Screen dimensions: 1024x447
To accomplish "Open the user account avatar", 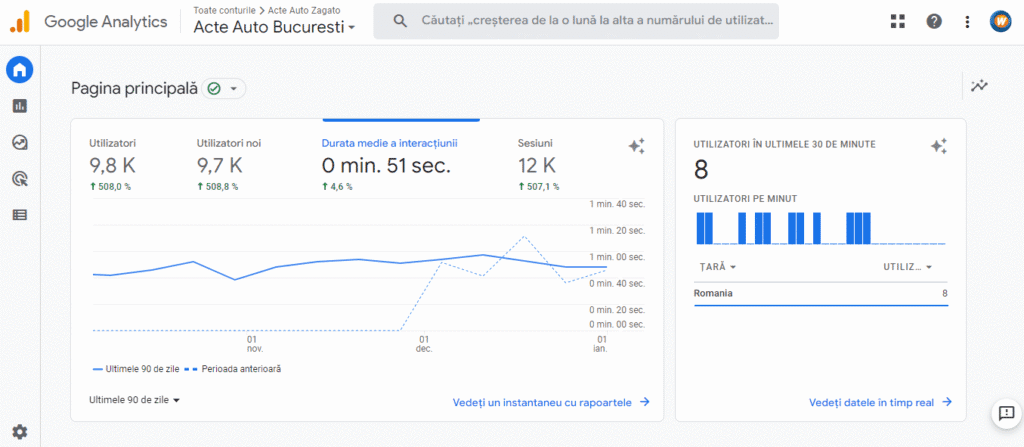I will [x=1000, y=22].
